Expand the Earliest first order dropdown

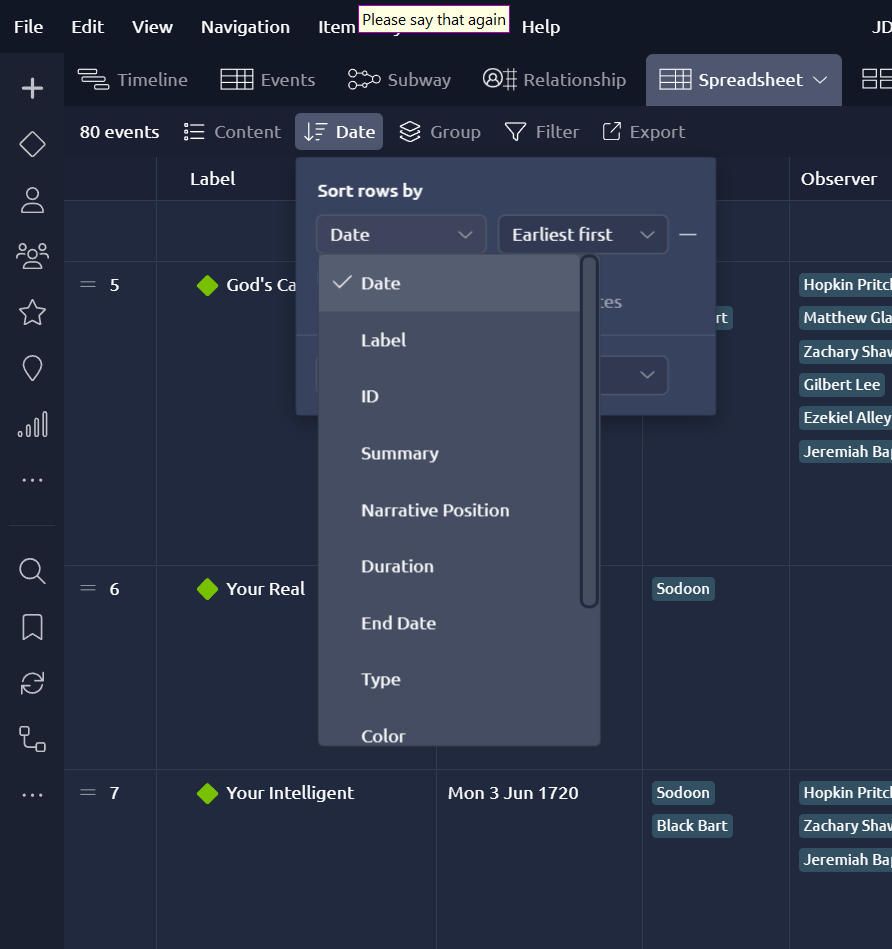click(x=582, y=235)
